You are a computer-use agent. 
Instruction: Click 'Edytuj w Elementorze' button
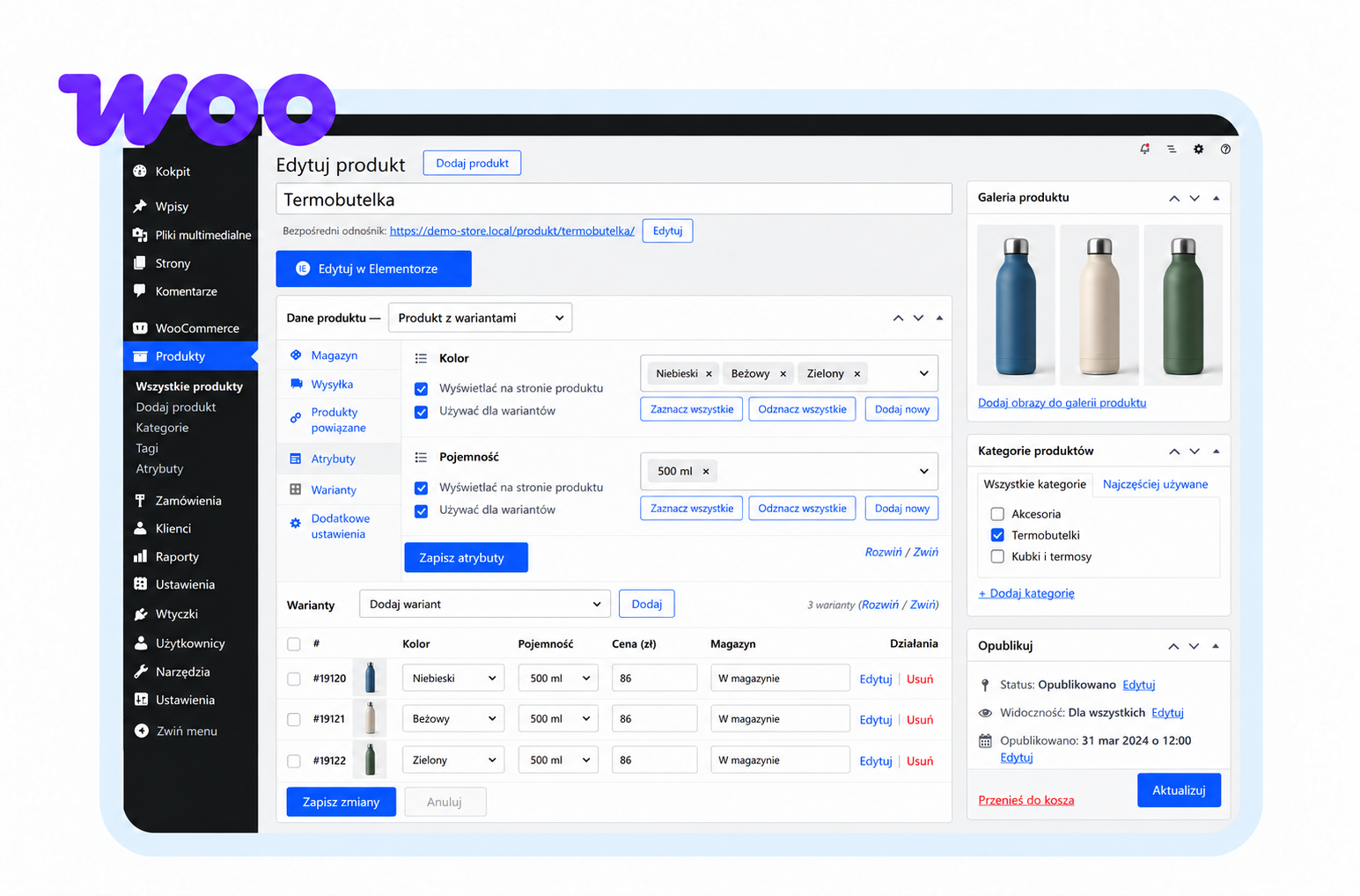point(373,268)
